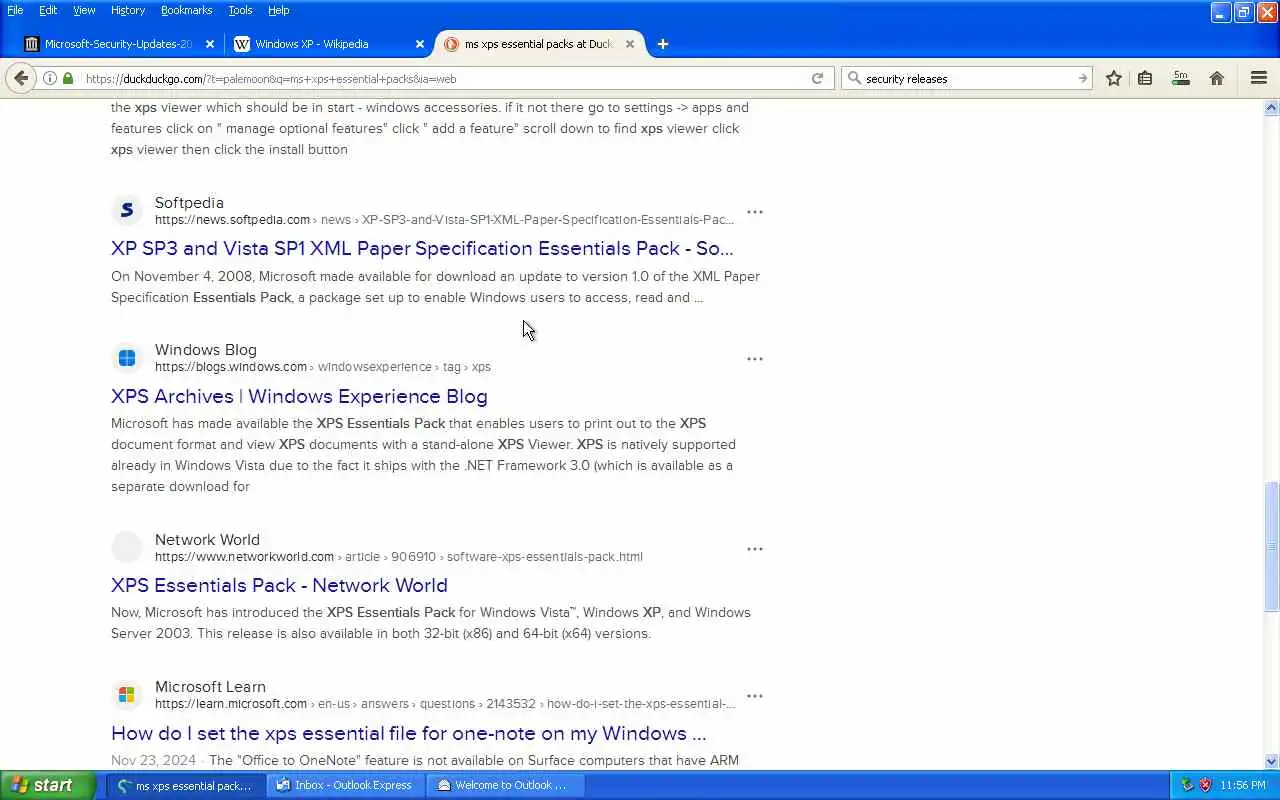
Task: Open more options for Network World result
Action: pyautogui.click(x=755, y=549)
